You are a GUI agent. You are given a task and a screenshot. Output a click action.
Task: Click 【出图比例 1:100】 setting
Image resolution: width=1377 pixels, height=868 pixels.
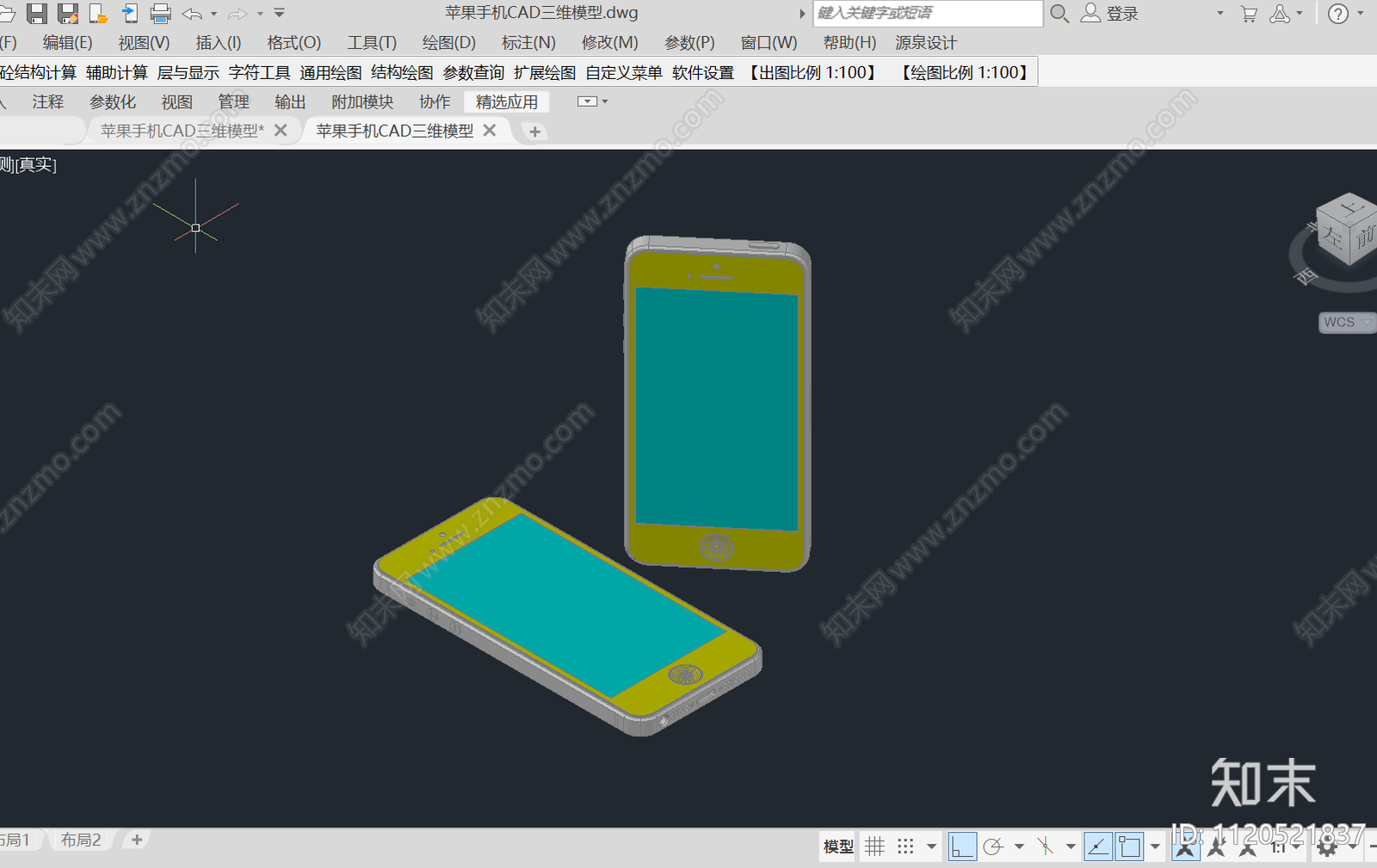[812, 73]
